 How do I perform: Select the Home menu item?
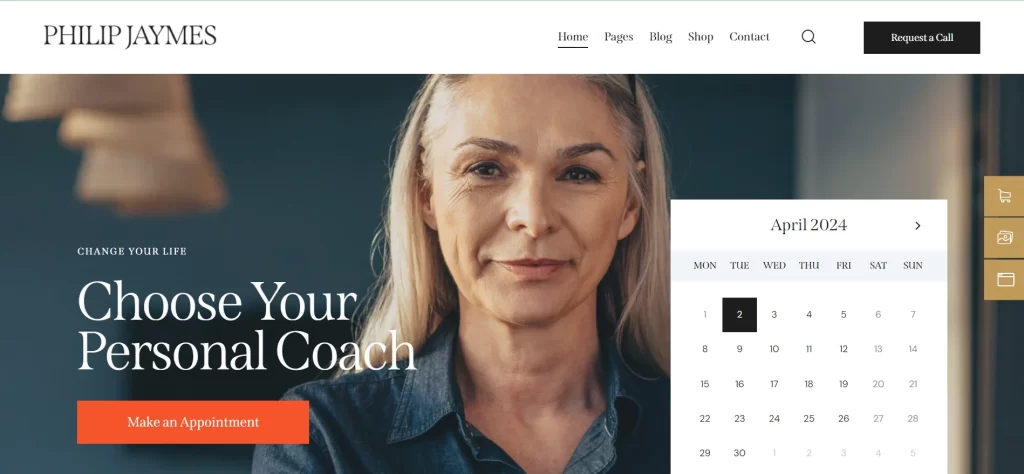coord(573,37)
